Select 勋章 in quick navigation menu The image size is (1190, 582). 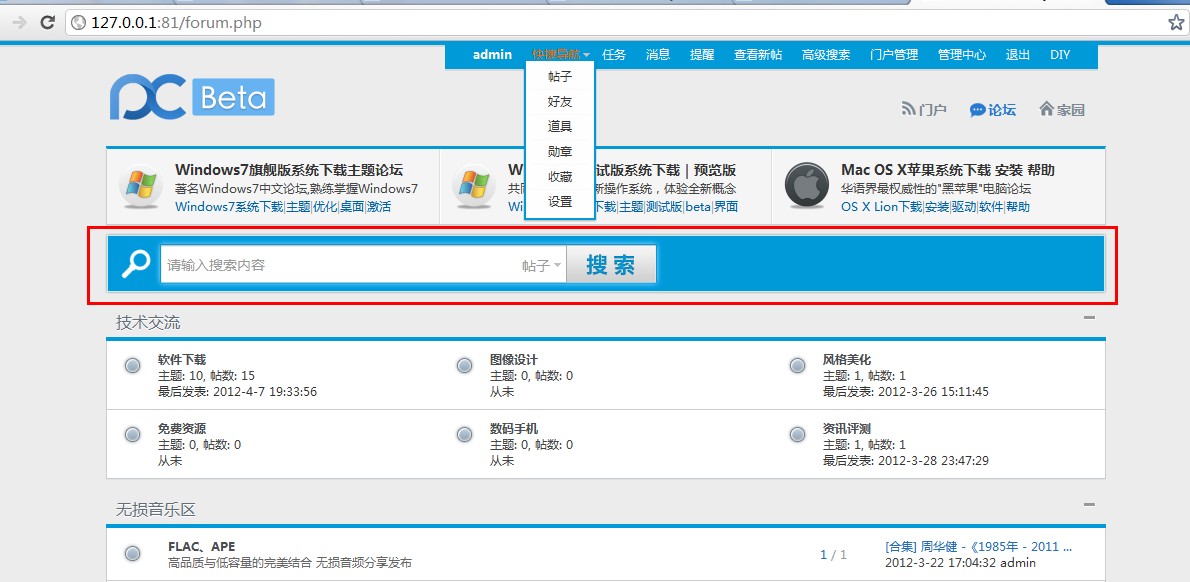pyautogui.click(x=559, y=152)
